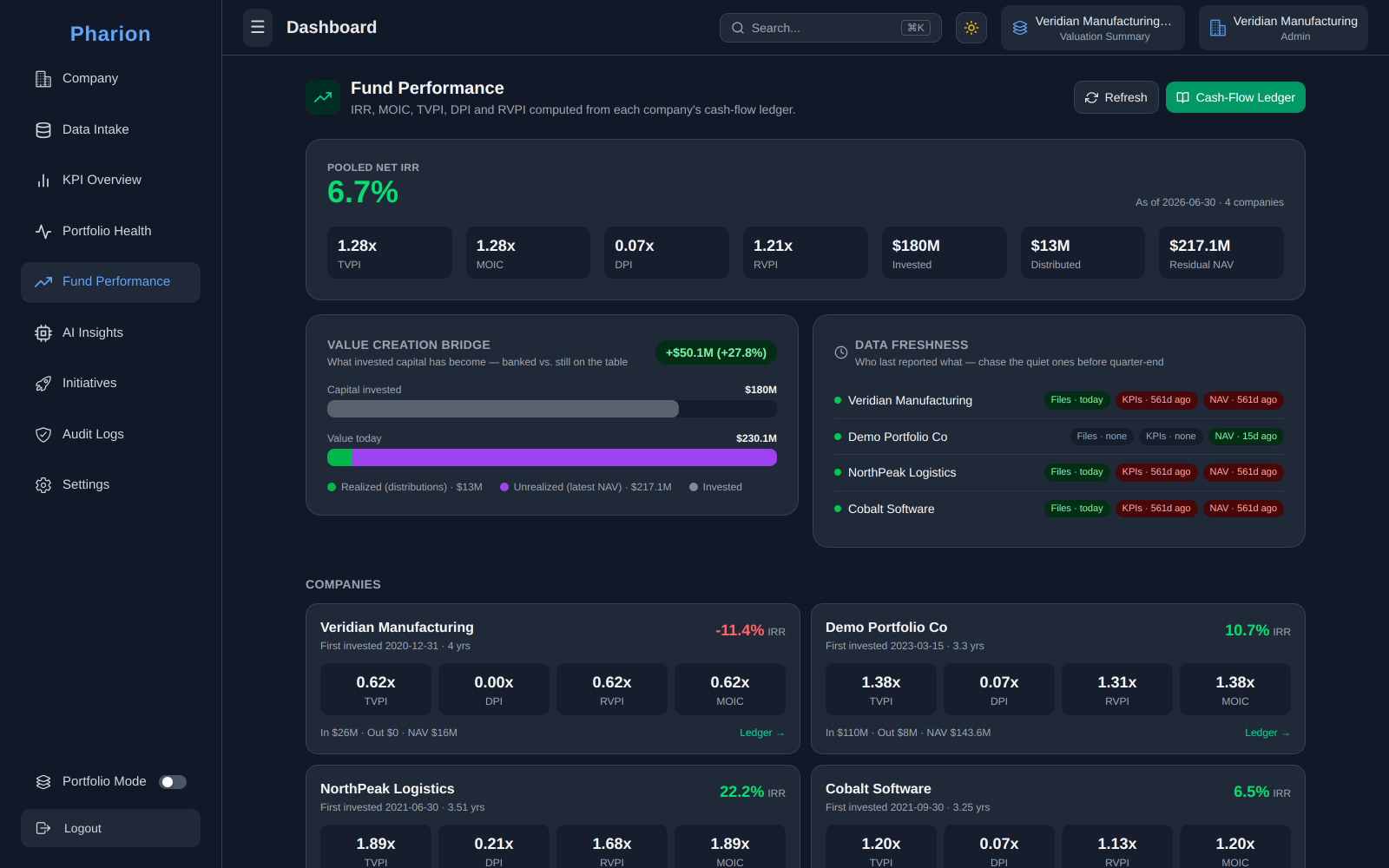Click the Logout button
Image resolution: width=1389 pixels, height=868 pixels.
(110, 828)
